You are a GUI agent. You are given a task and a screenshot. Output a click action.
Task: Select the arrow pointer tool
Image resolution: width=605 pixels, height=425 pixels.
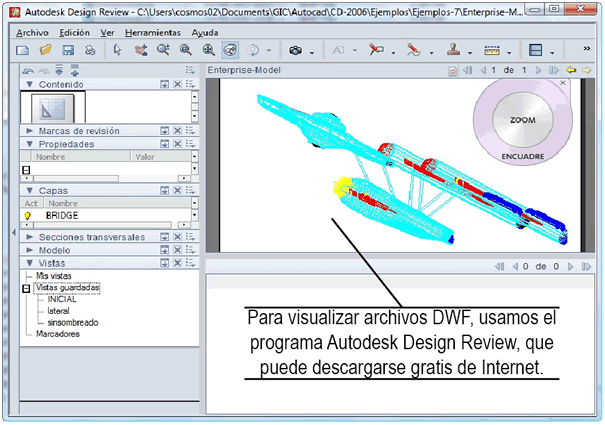coord(117,50)
